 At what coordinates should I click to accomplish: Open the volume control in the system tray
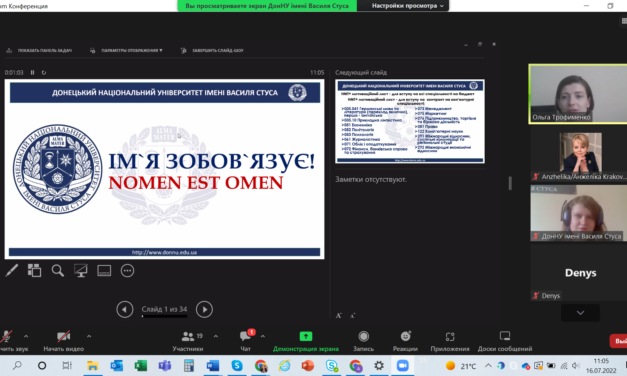[x=576, y=365]
